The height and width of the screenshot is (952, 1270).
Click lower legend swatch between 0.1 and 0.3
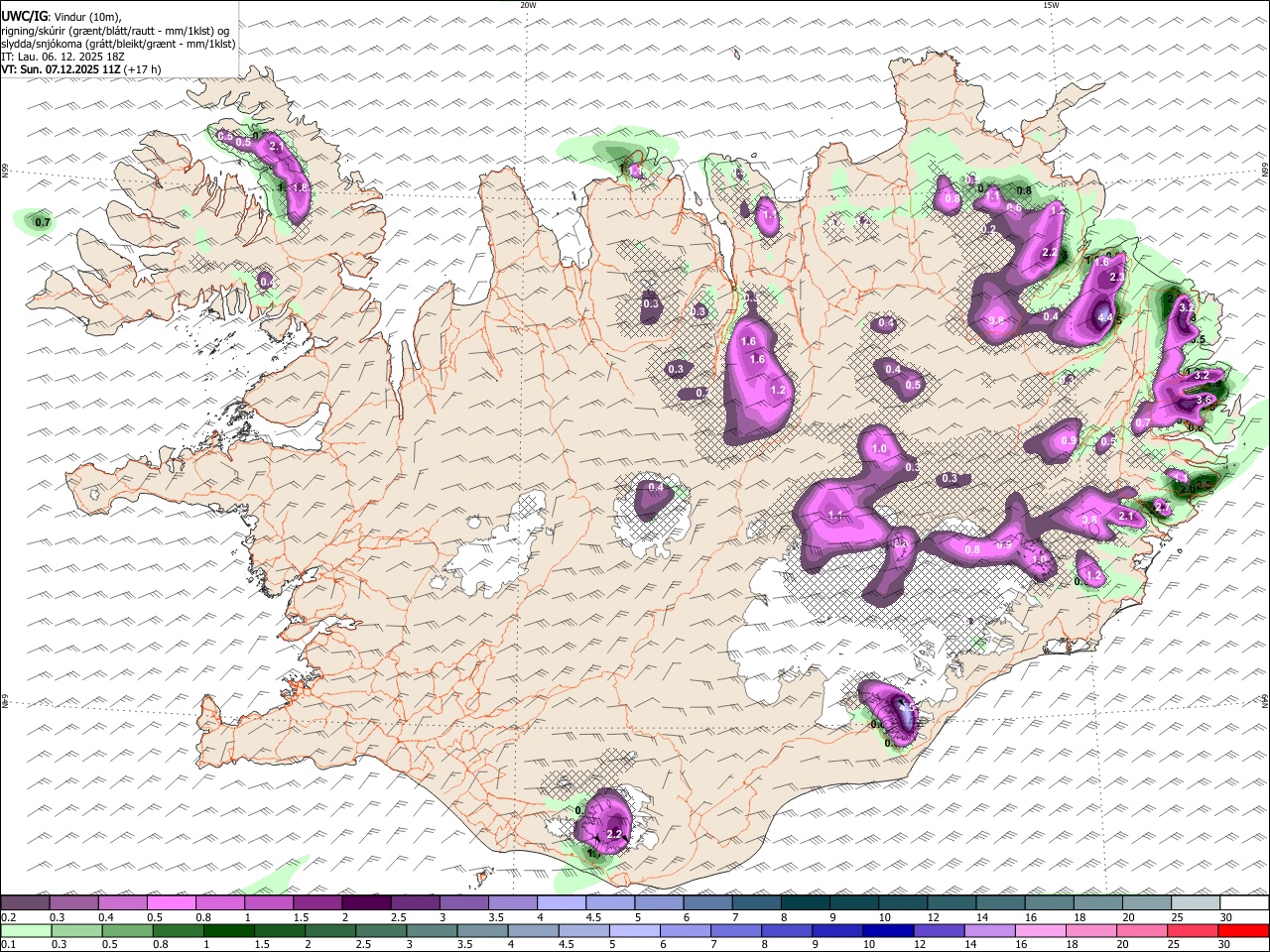click(x=28, y=931)
